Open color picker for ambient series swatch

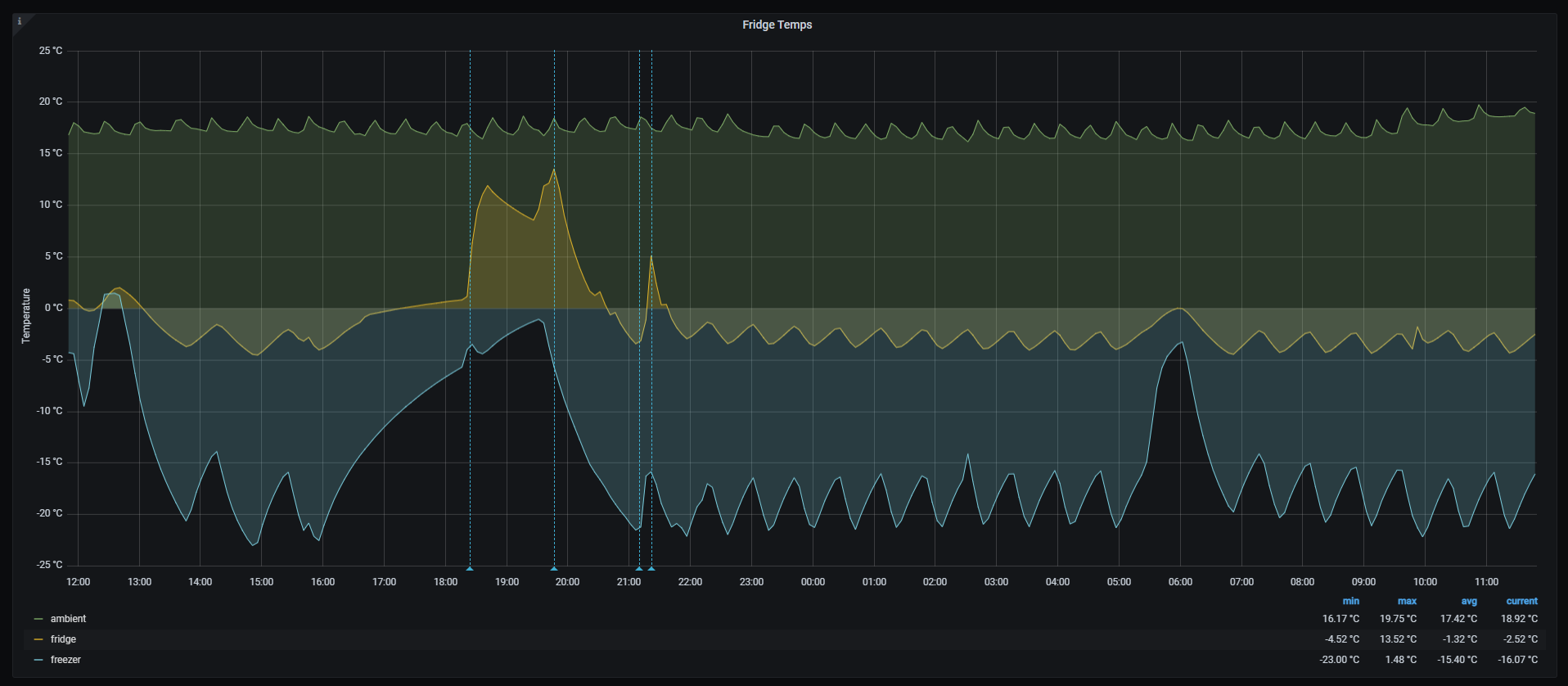38,619
